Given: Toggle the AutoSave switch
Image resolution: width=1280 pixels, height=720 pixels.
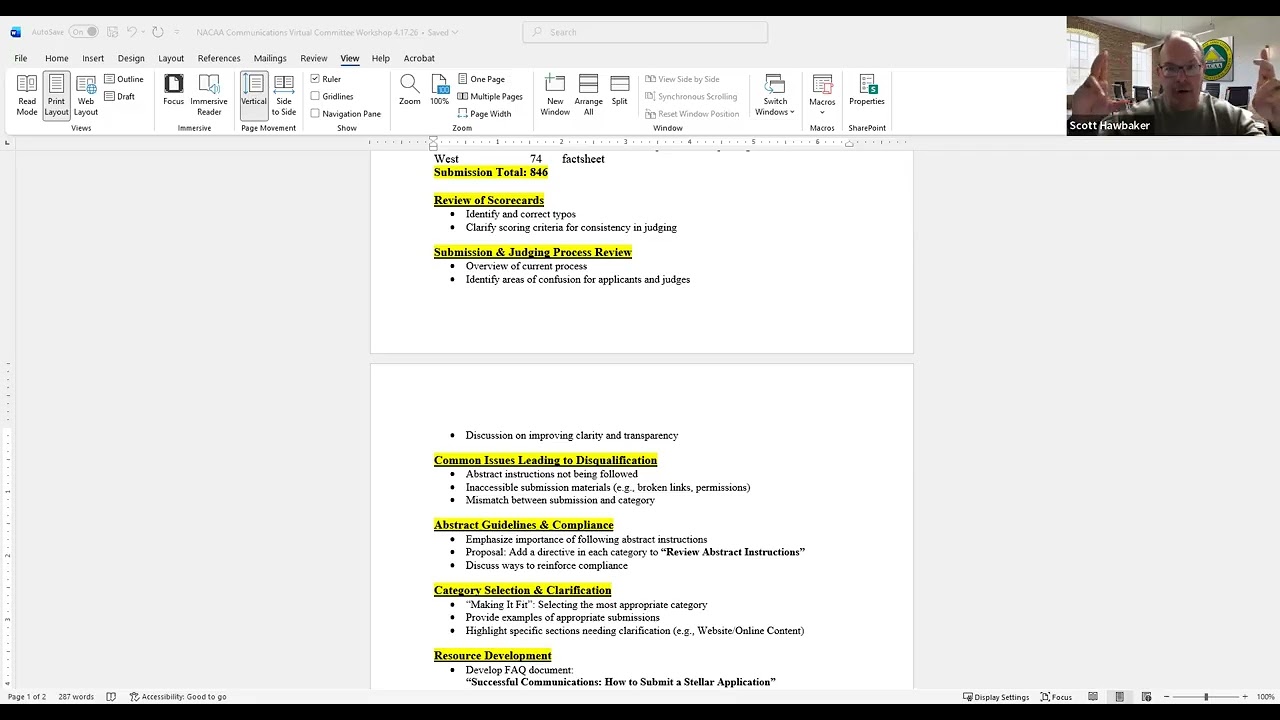Looking at the screenshot, I should 83,32.
